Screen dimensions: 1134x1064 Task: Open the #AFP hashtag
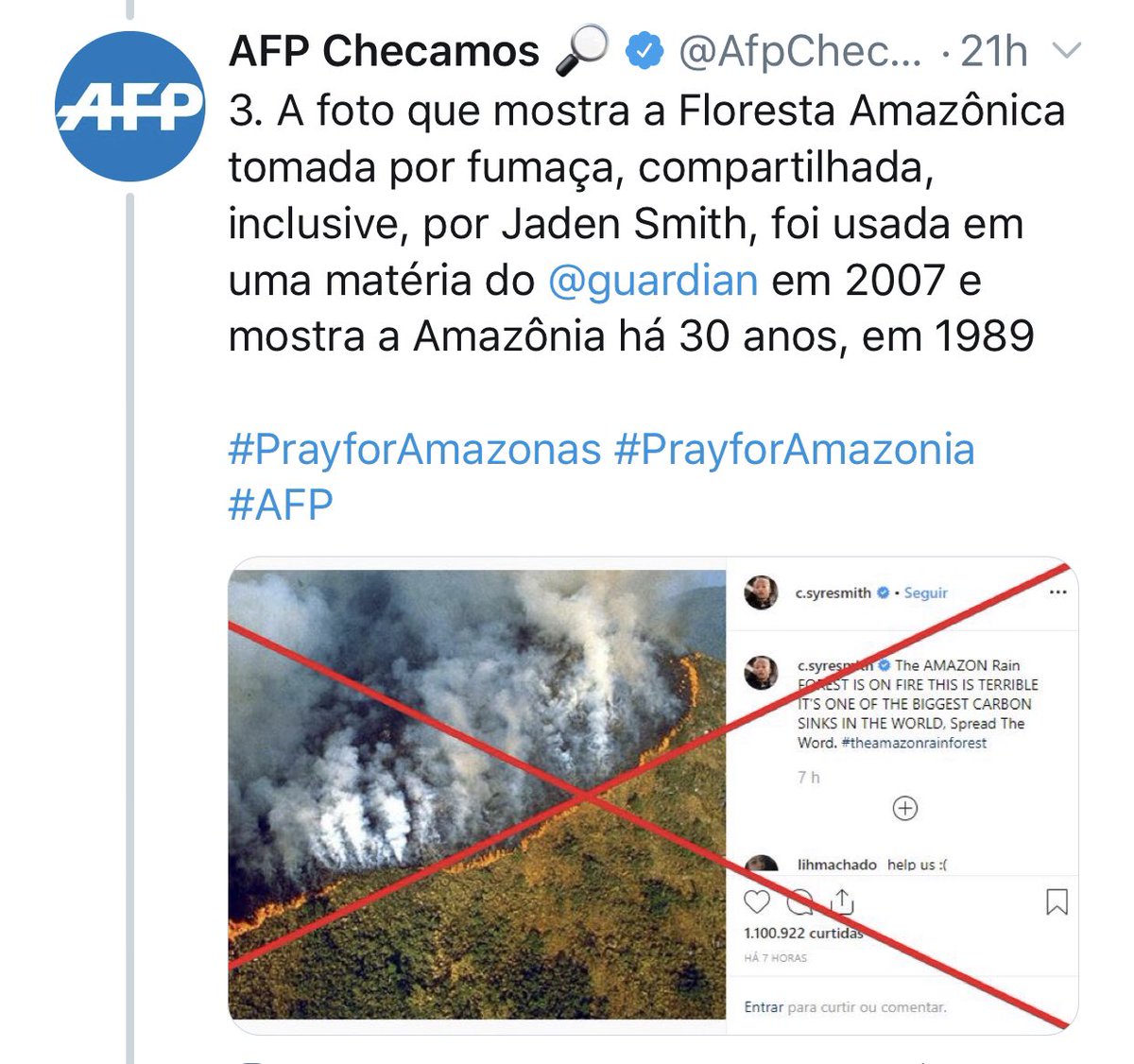[x=281, y=505]
